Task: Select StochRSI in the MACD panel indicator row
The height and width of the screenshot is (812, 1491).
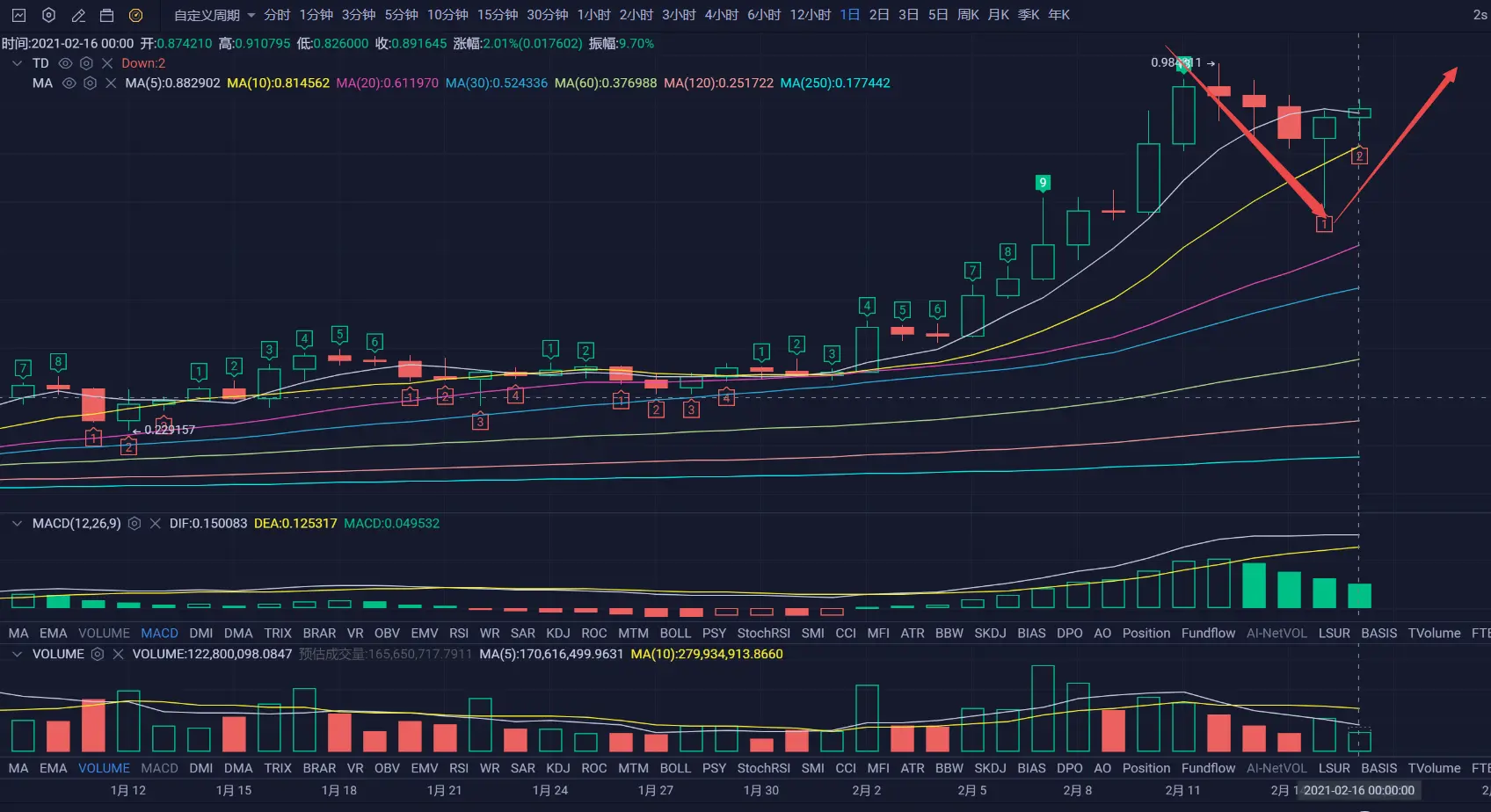Action: (x=764, y=634)
